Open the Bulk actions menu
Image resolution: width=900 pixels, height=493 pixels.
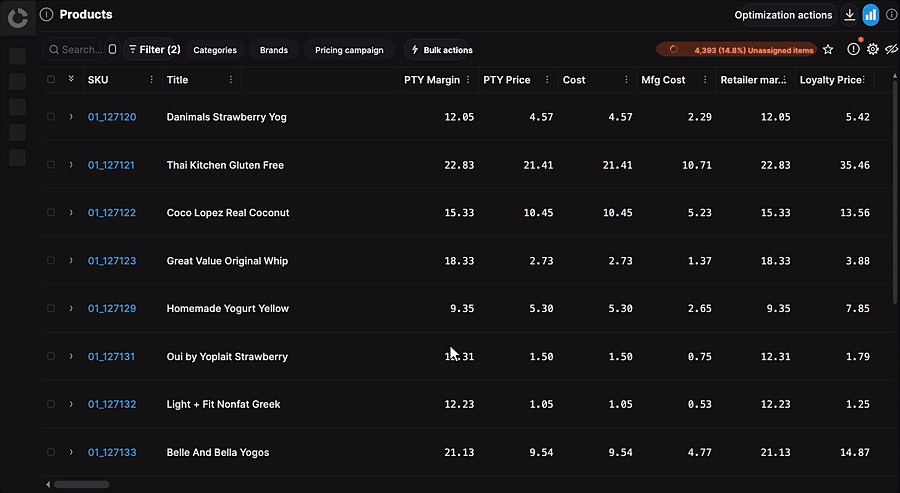point(441,50)
